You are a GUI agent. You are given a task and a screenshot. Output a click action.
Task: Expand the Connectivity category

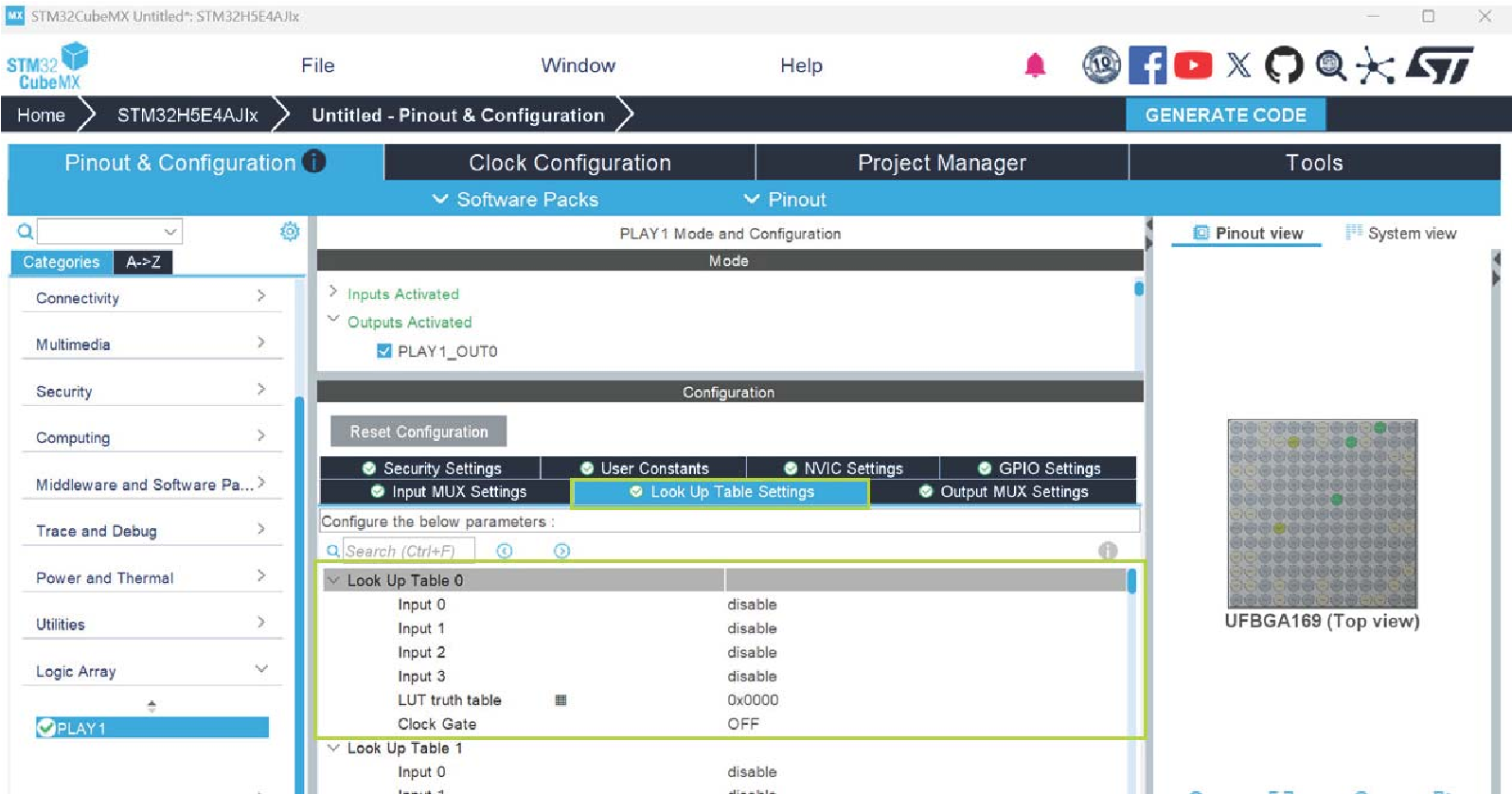click(261, 296)
